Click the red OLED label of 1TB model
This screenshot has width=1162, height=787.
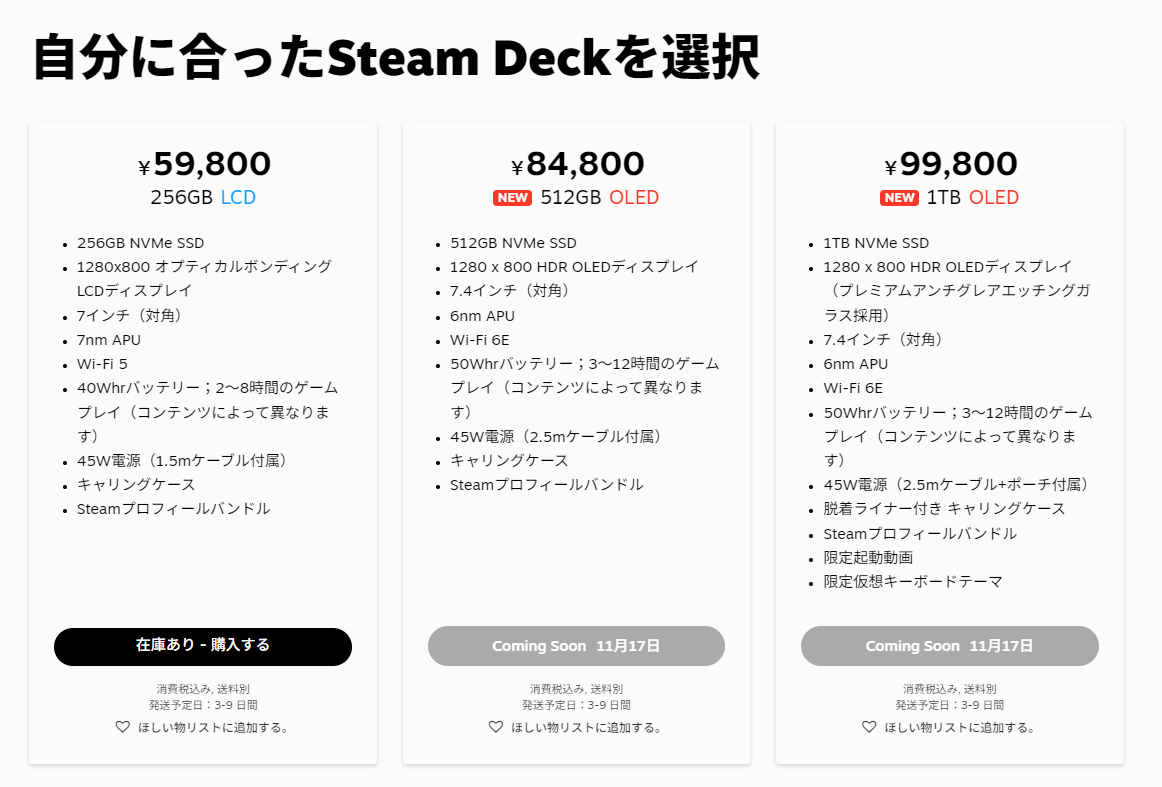coord(994,198)
